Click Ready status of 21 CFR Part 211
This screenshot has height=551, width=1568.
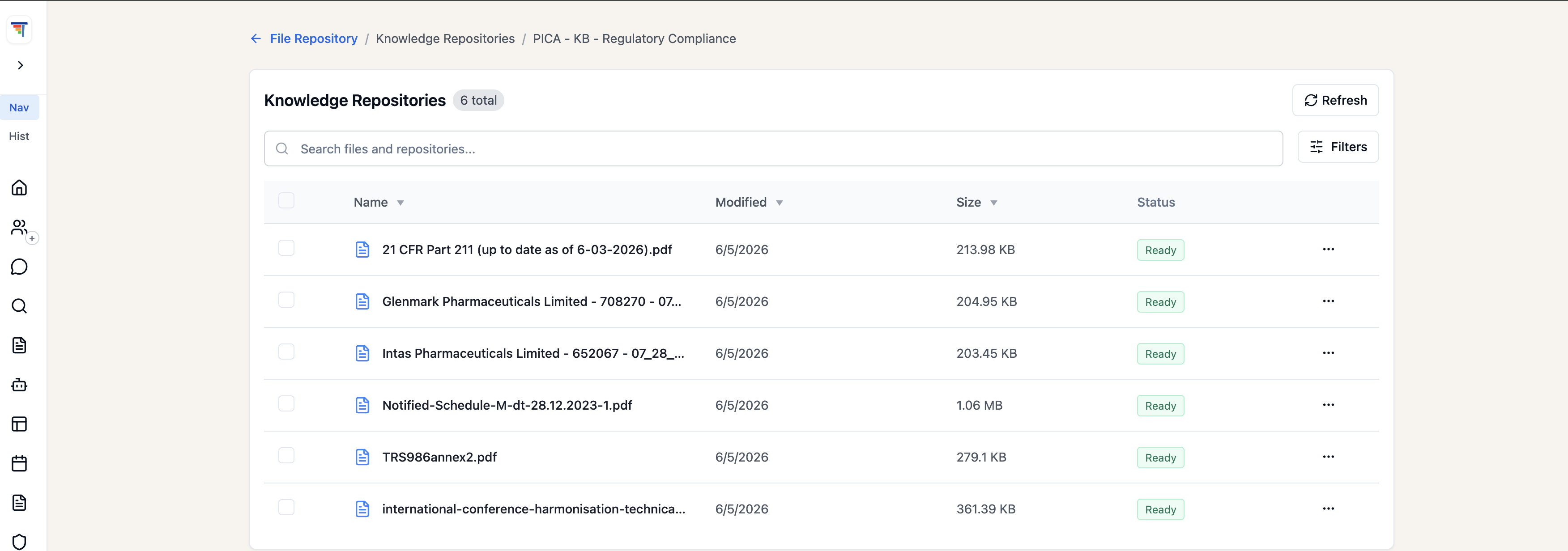1160,250
